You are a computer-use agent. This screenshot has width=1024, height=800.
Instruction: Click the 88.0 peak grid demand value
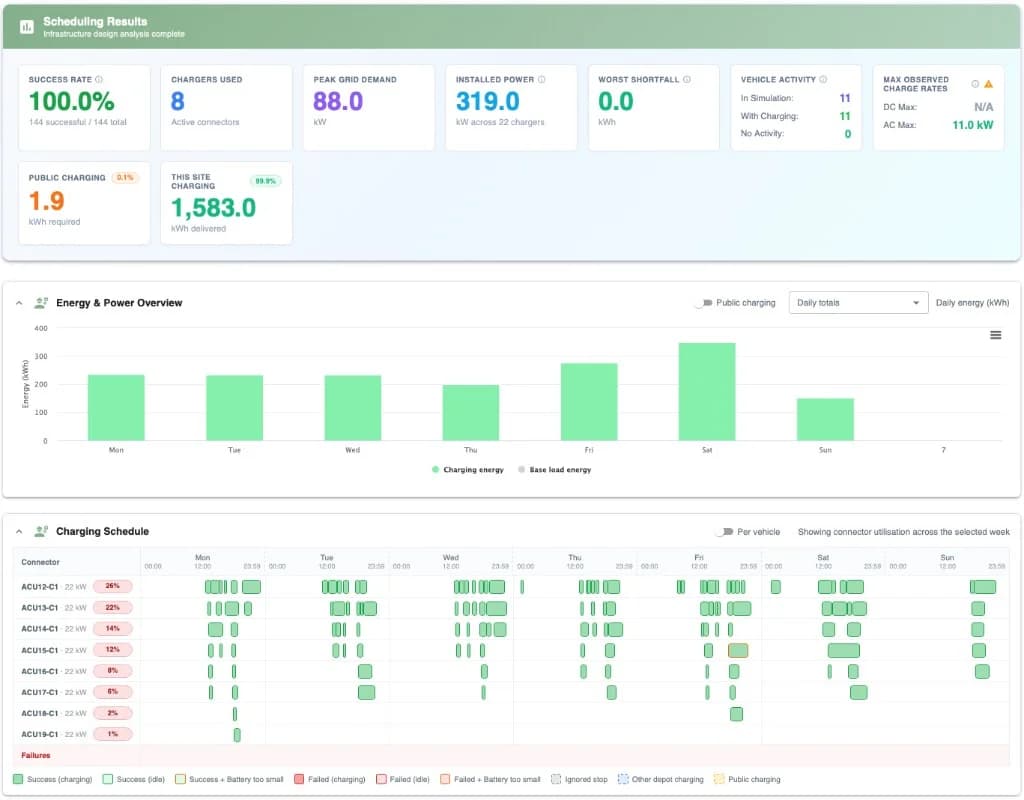pos(338,101)
